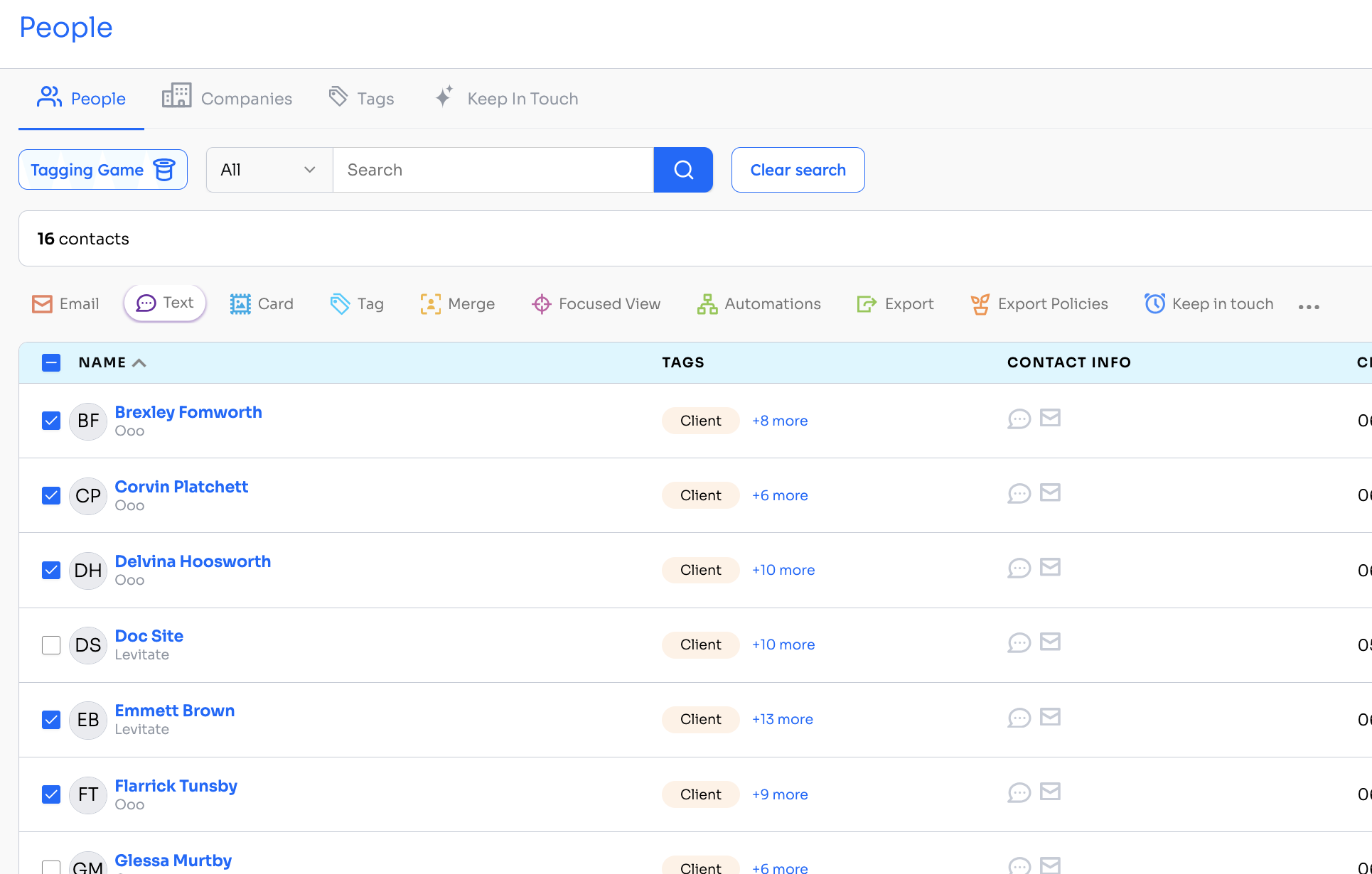Switch to the Companies tab
This screenshot has height=874, width=1372.
coord(227,98)
